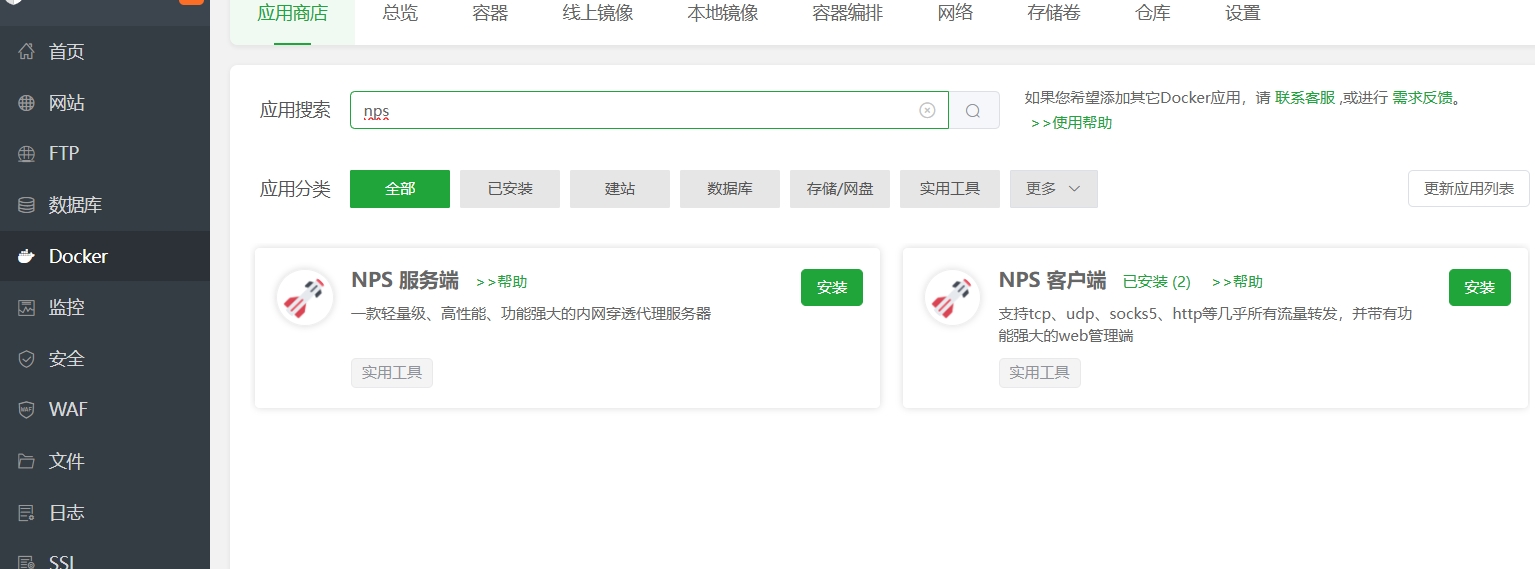Click the 监控 monitor icon in sidebar
This screenshot has height=569, width=1535.
[x=27, y=307]
